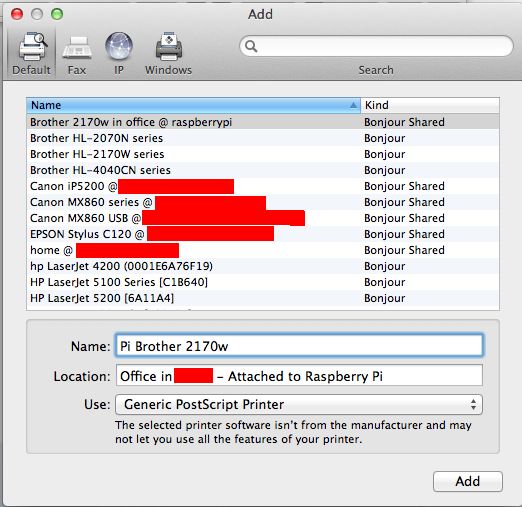Pick Brother HL-4040CN series printer

(x=263, y=170)
